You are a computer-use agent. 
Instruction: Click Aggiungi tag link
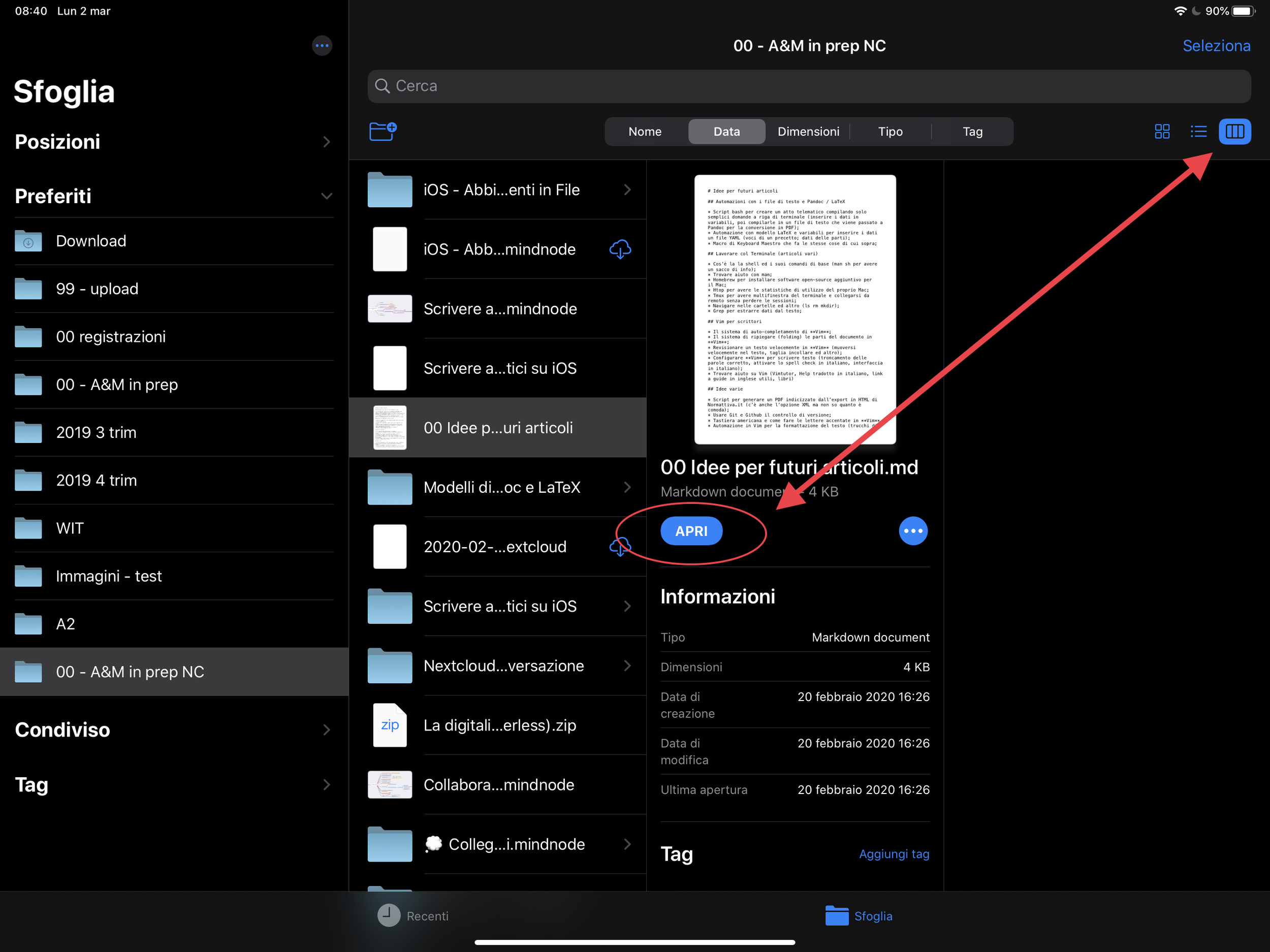coord(894,854)
